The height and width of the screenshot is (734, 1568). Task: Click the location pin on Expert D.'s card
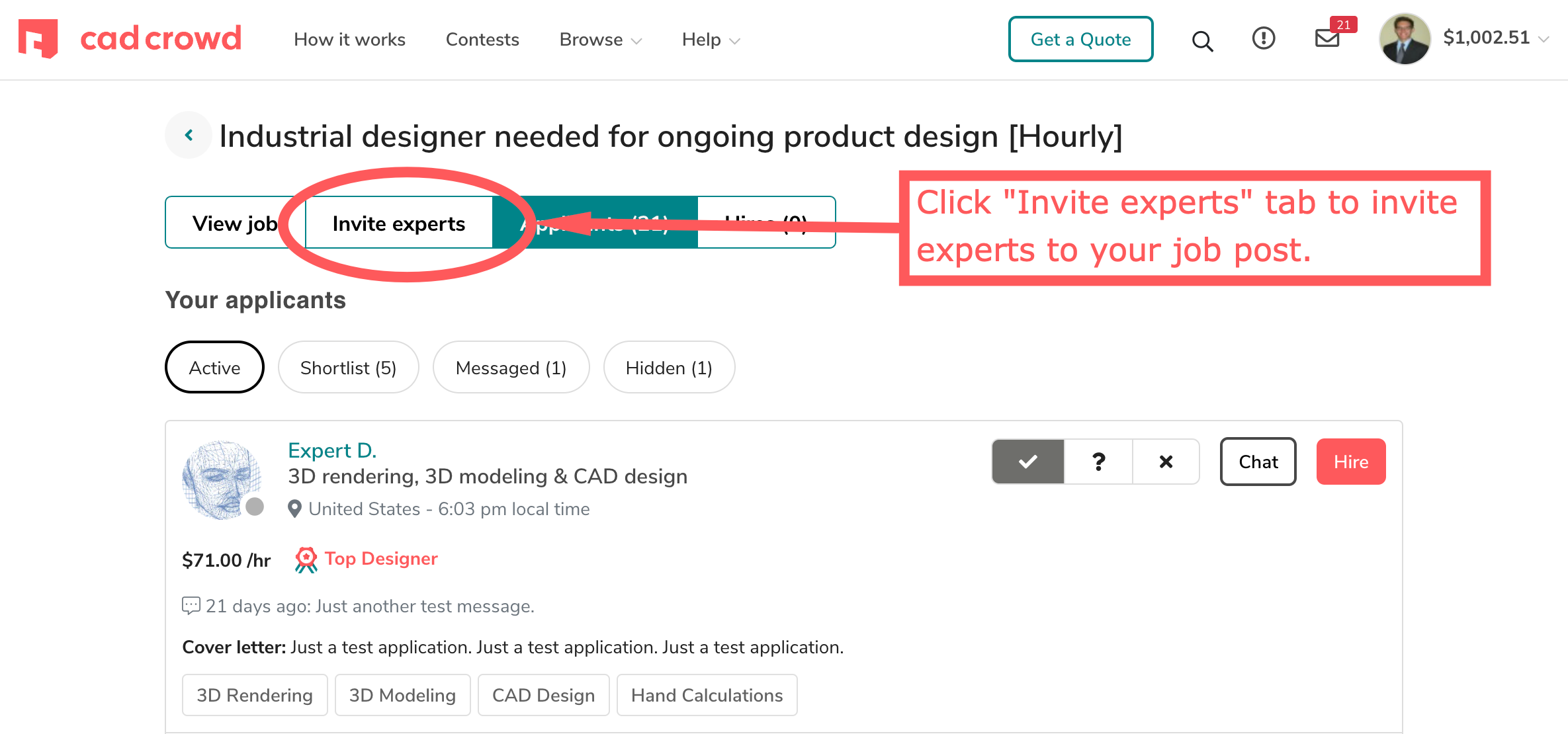(295, 509)
